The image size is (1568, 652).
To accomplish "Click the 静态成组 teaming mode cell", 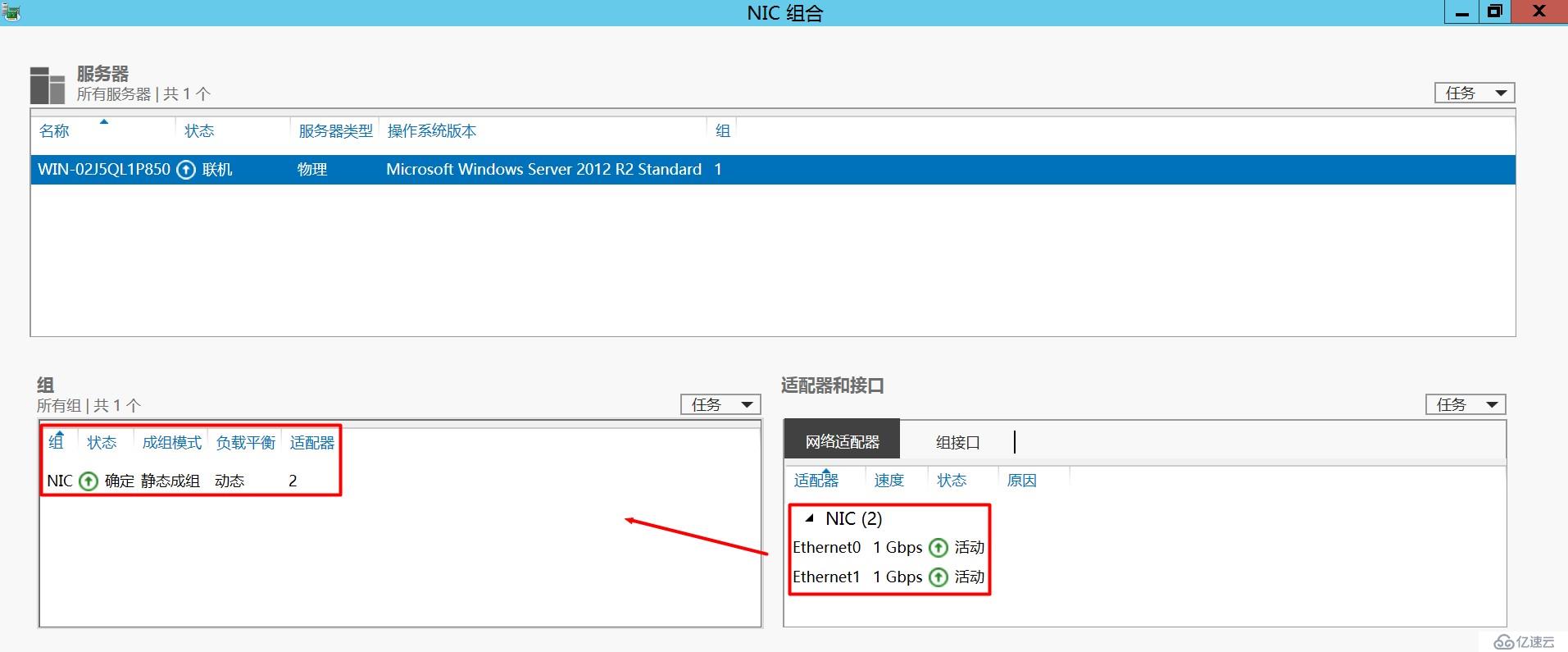I will click(170, 481).
